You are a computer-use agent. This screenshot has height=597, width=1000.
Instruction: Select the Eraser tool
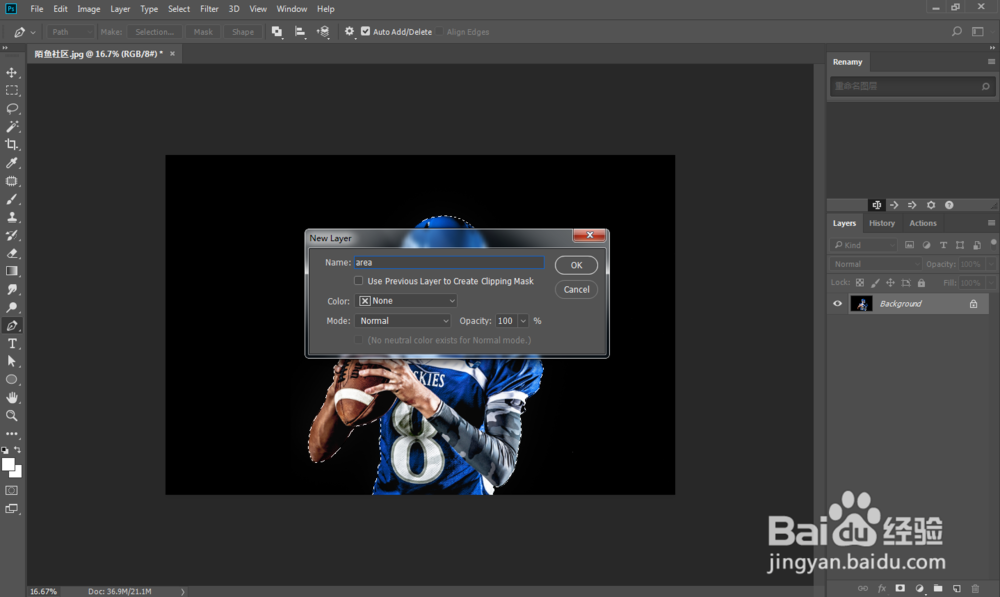[x=11, y=253]
